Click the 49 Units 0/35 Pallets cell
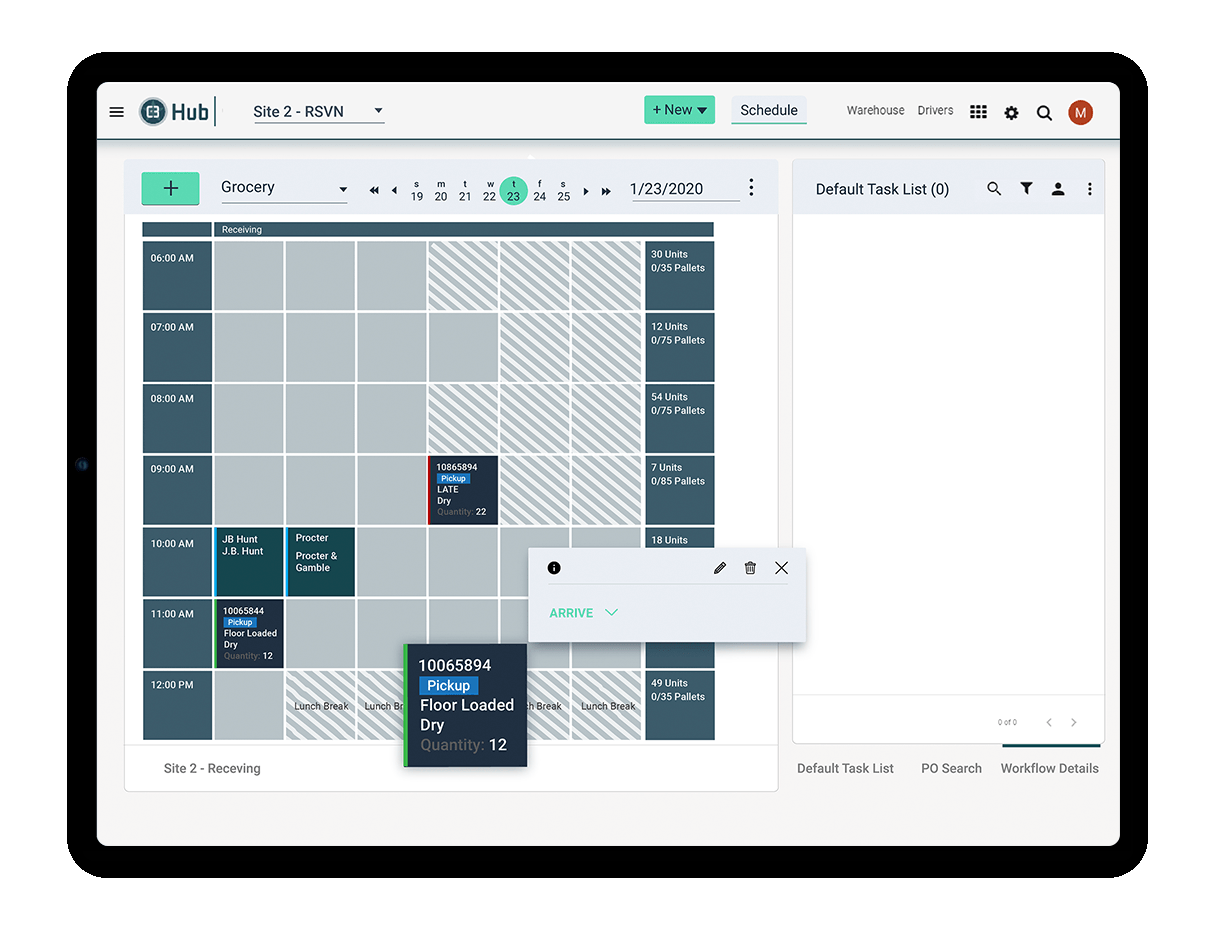 click(680, 705)
